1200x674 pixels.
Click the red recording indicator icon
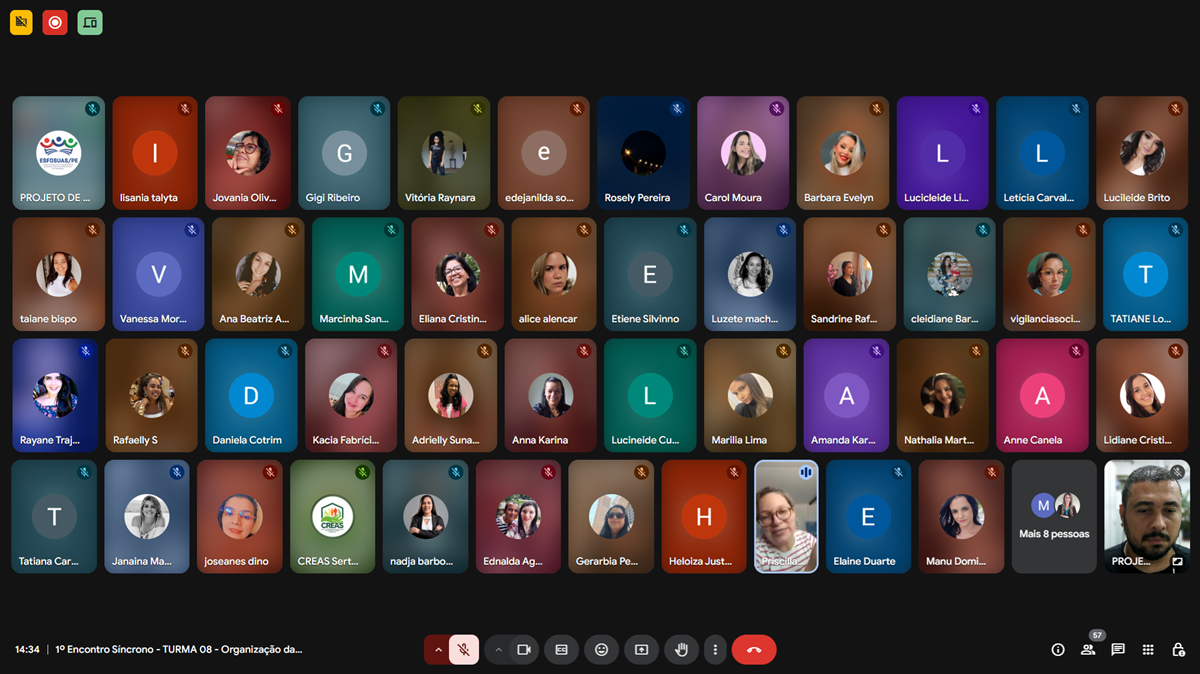55,22
